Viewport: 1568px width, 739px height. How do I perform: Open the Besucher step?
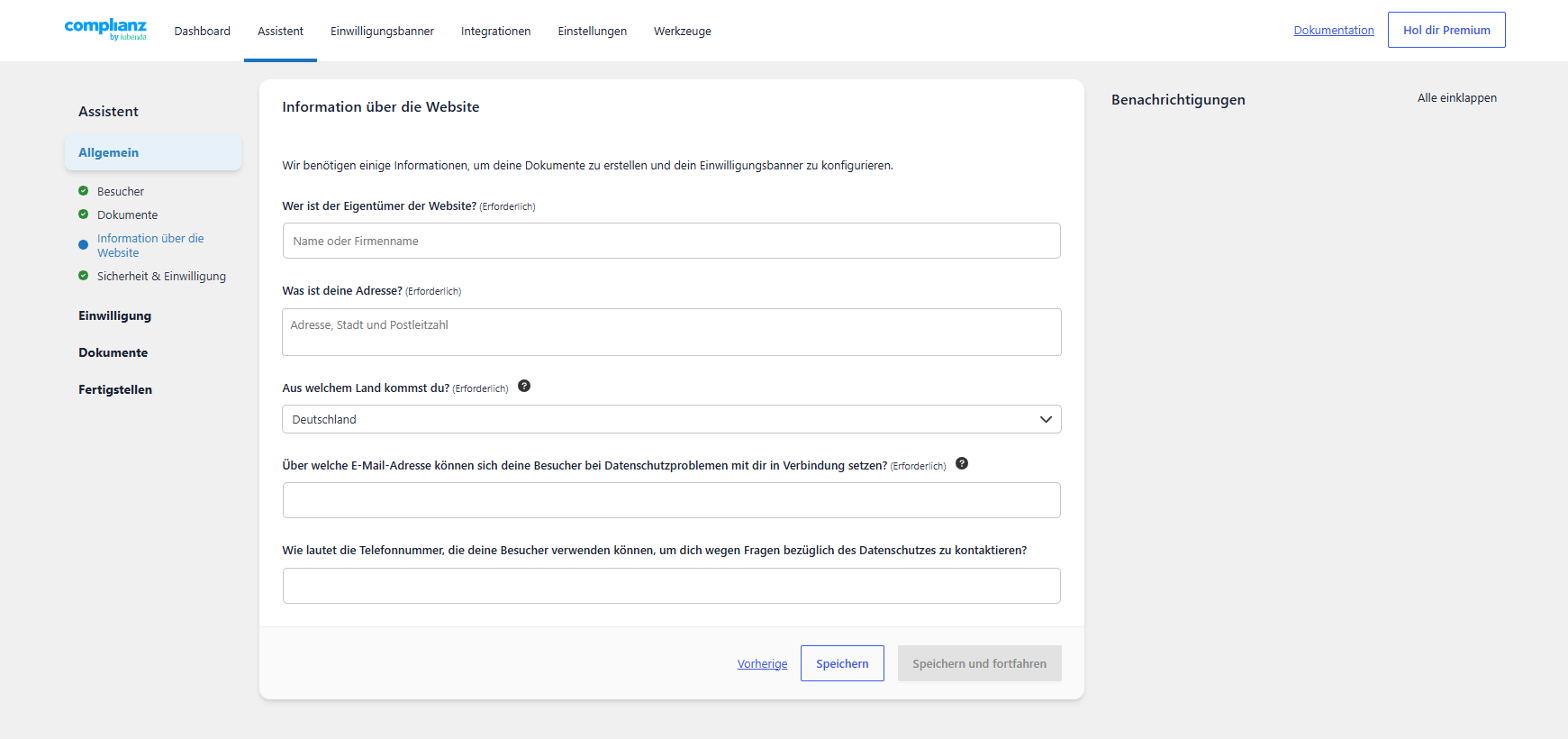(121, 191)
